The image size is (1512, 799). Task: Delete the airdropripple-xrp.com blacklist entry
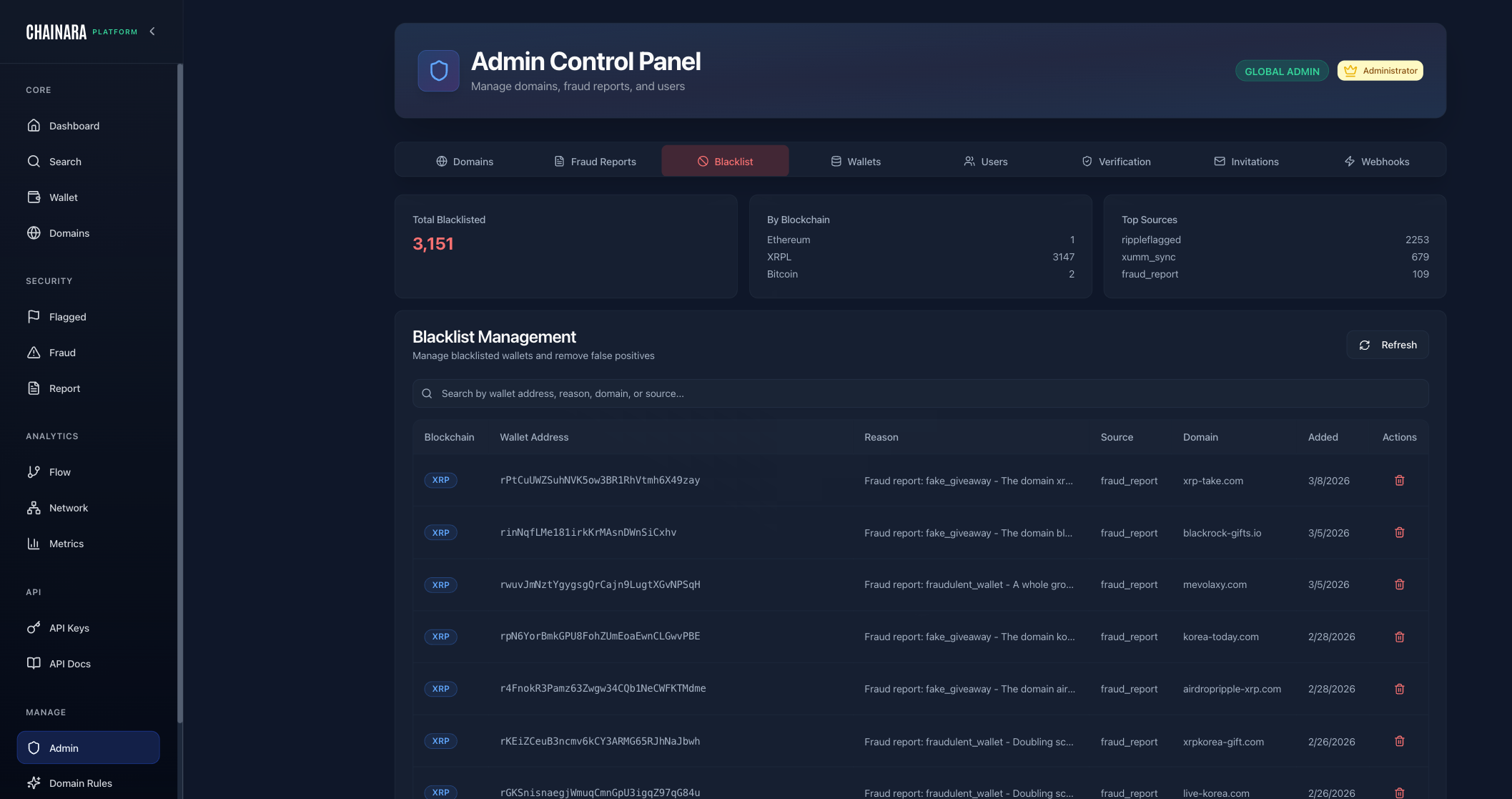[1400, 689]
